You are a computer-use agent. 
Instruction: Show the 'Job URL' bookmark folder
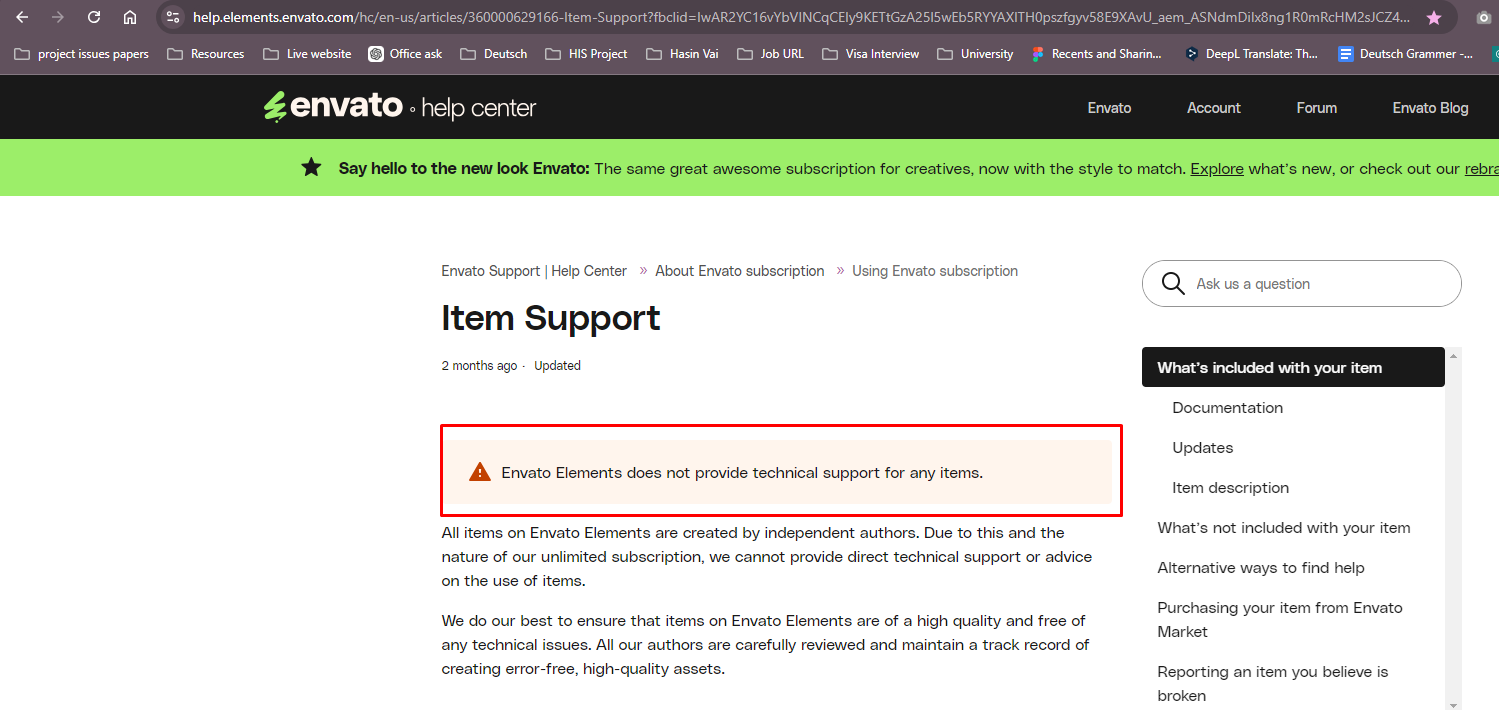[x=770, y=54]
